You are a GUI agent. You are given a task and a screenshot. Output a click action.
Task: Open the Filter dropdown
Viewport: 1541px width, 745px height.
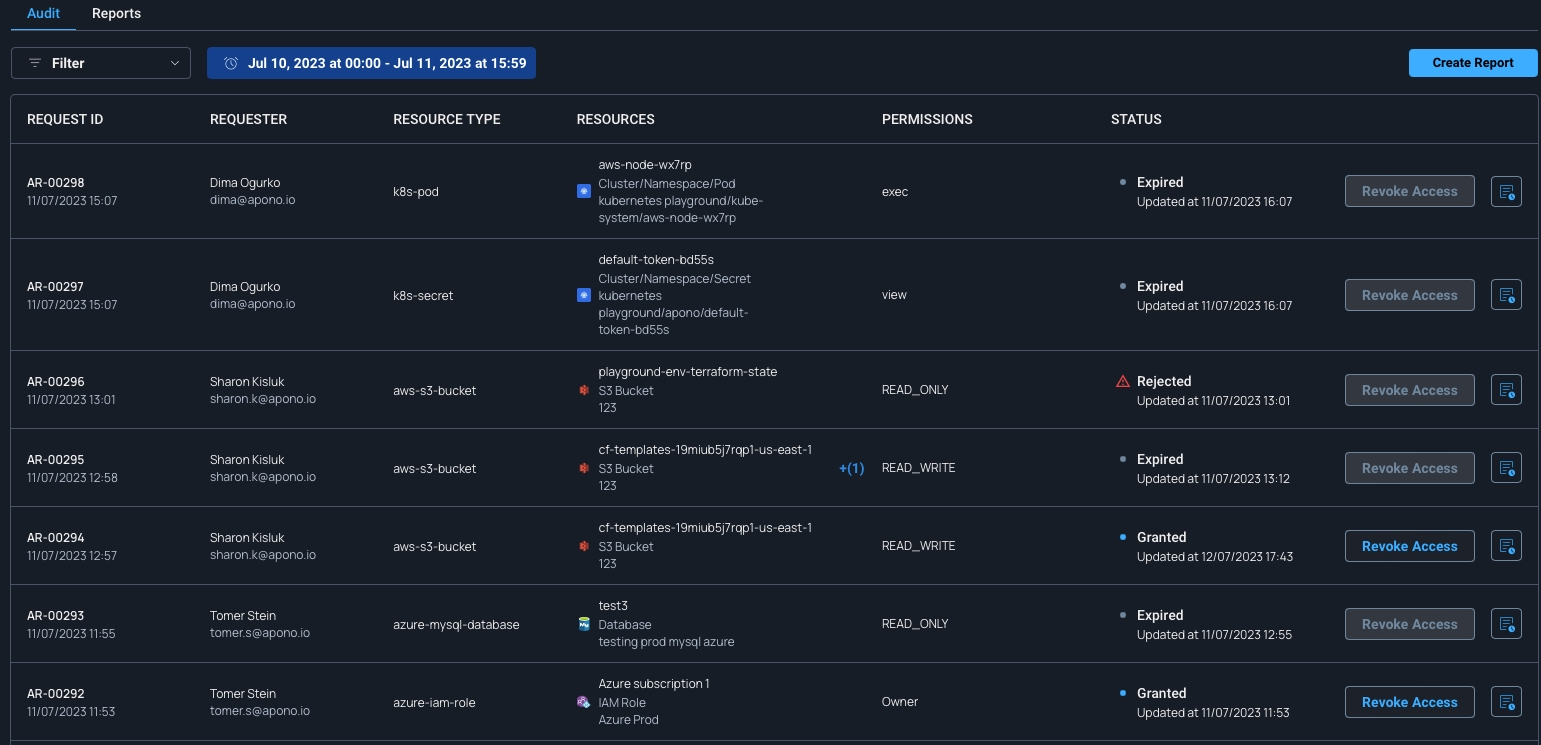[x=100, y=63]
